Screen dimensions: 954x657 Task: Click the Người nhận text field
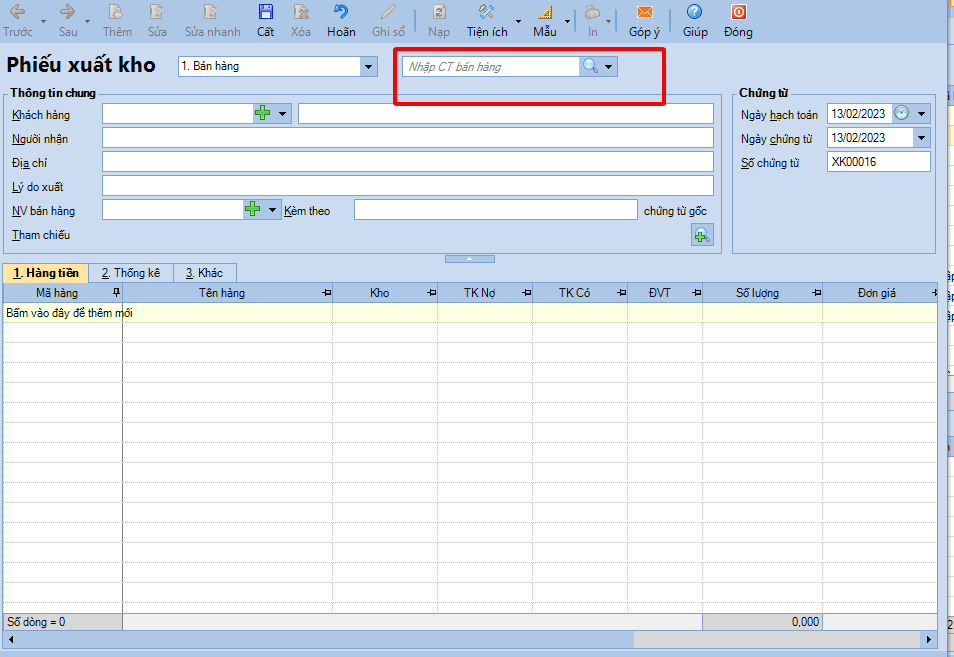pyautogui.click(x=408, y=137)
